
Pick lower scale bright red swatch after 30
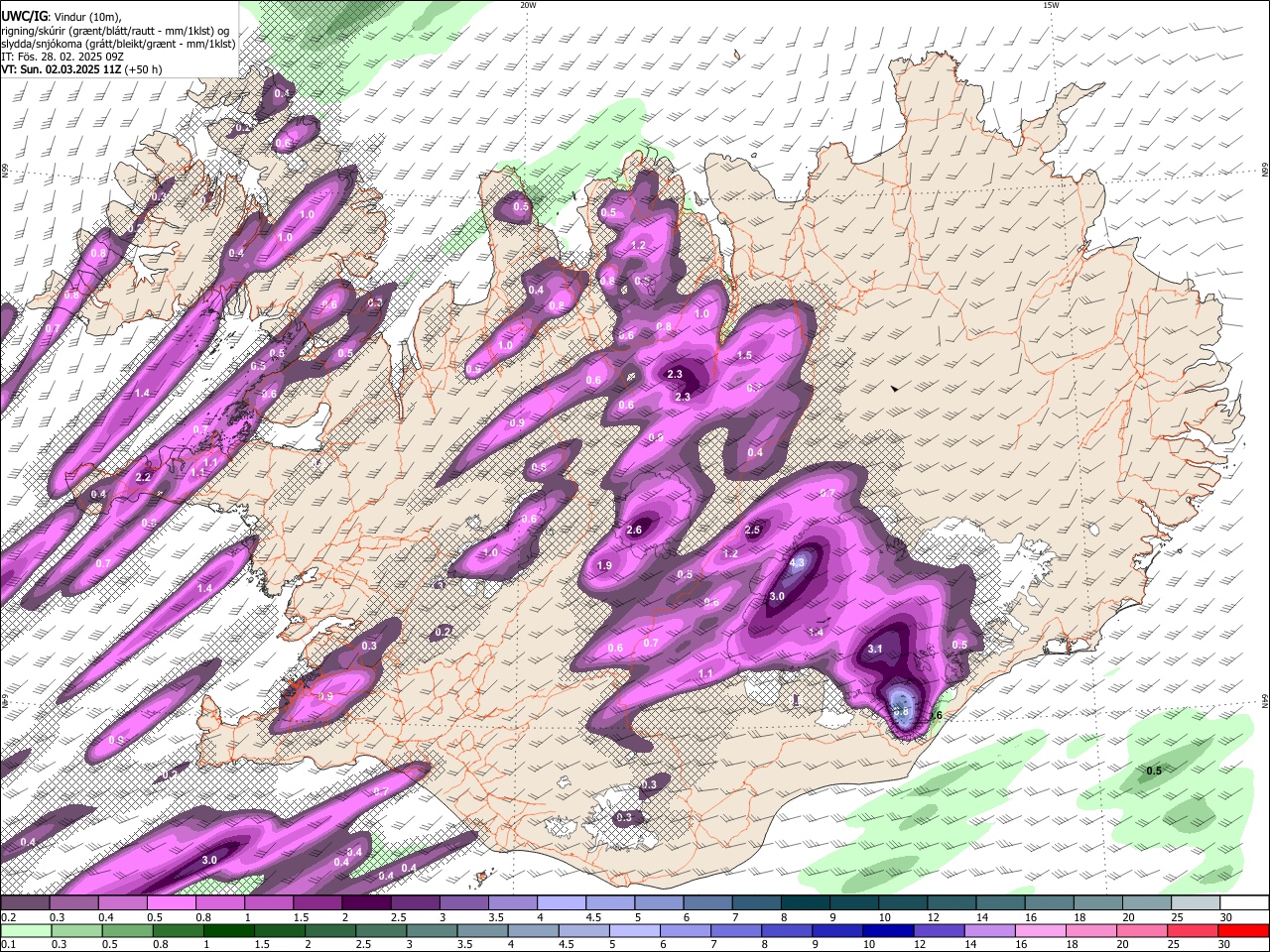click(x=1245, y=930)
